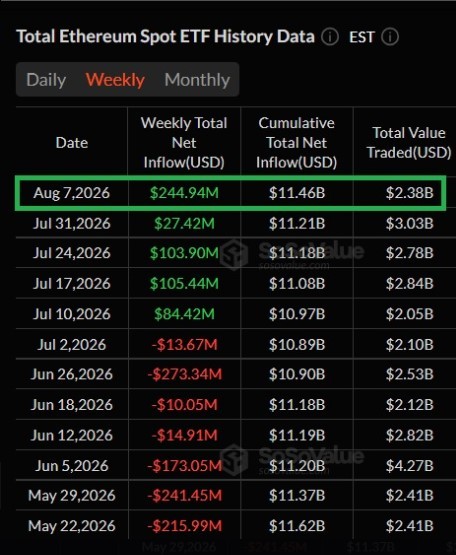Select the Aug 7,2026 row date
Image resolution: width=456 pixels, height=555 pixels.
pyautogui.click(x=72, y=193)
